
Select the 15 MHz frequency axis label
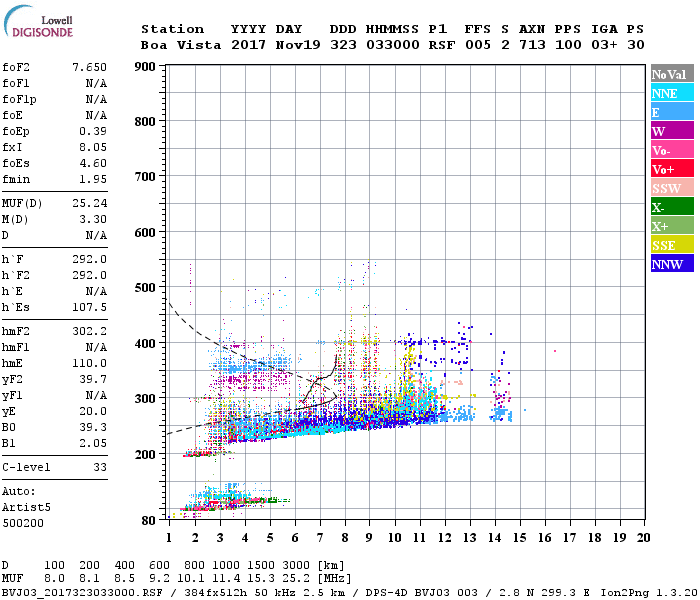(x=519, y=538)
